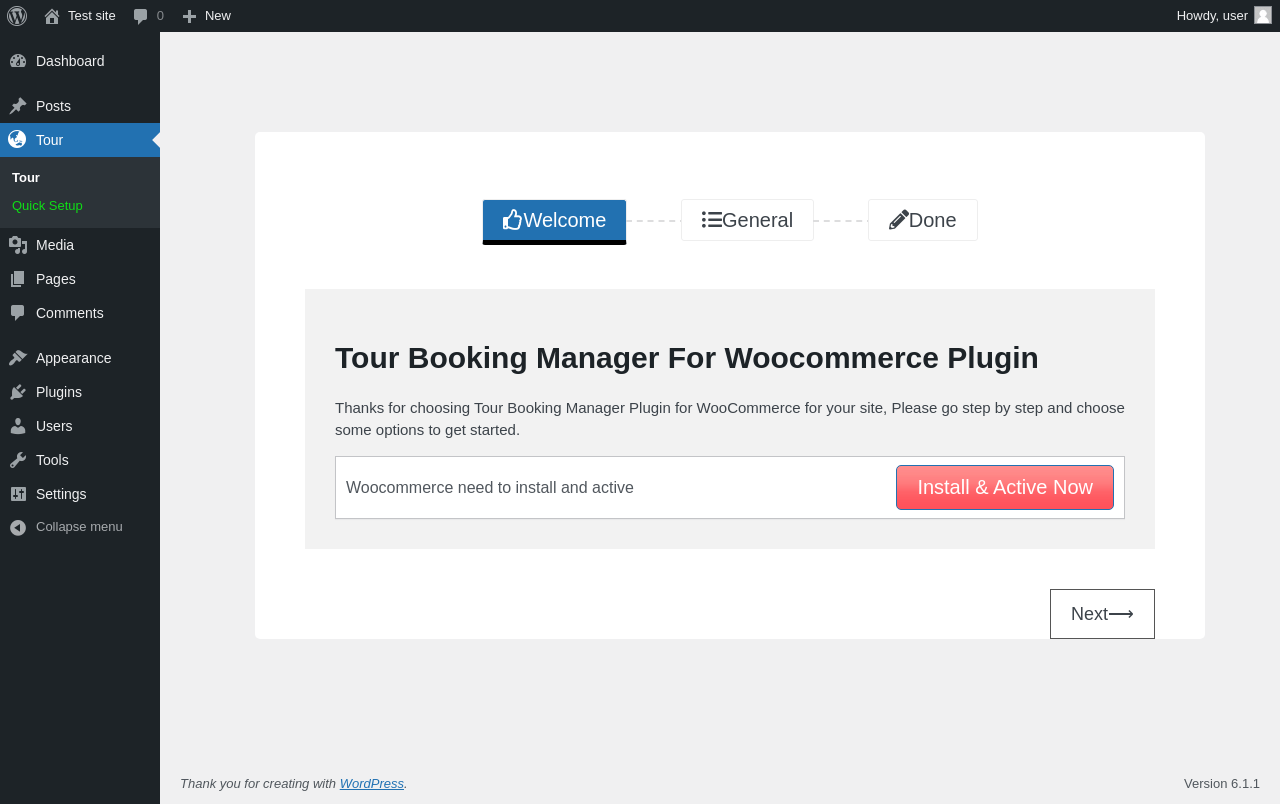This screenshot has height=804, width=1280.
Task: Open the Pages menu item
Action: [80, 279]
